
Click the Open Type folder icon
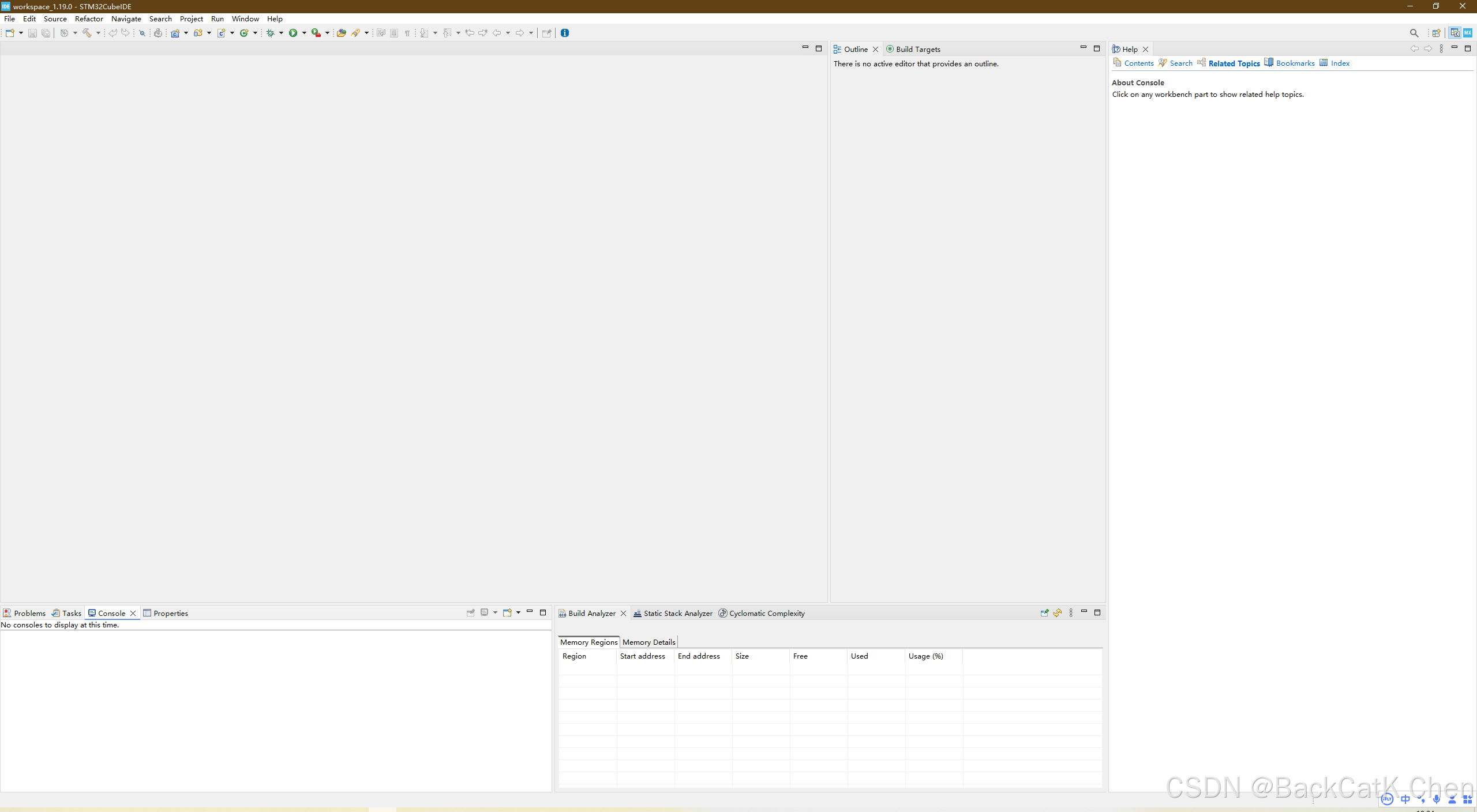(341, 33)
